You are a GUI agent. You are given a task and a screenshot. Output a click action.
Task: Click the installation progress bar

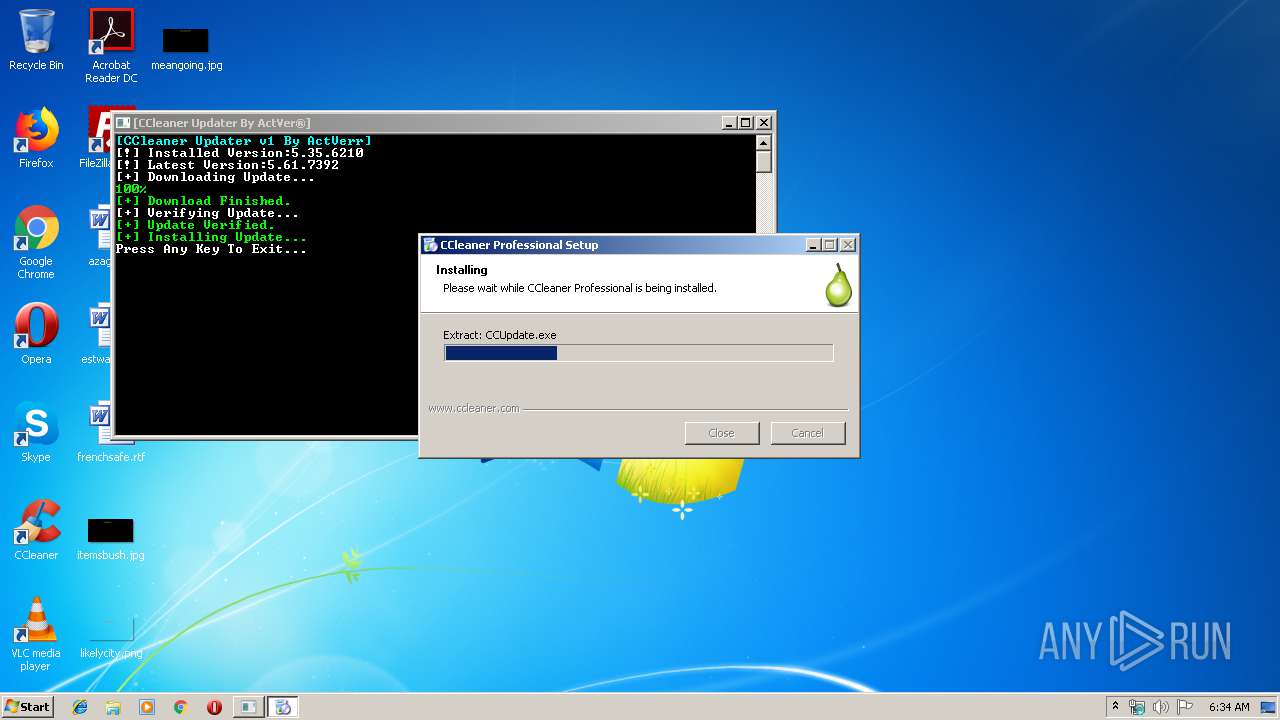[x=638, y=353]
